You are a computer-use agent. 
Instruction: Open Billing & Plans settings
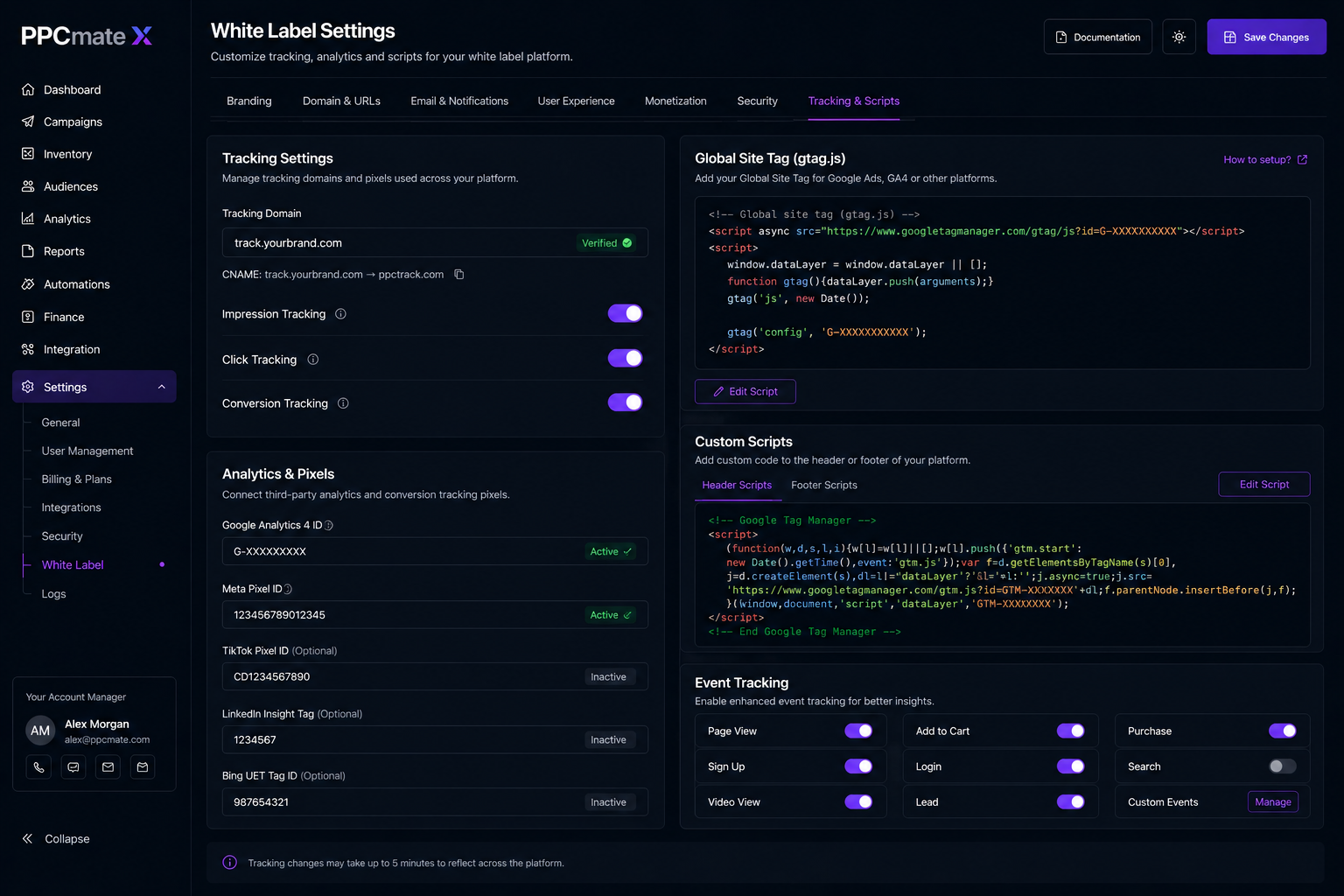point(77,479)
